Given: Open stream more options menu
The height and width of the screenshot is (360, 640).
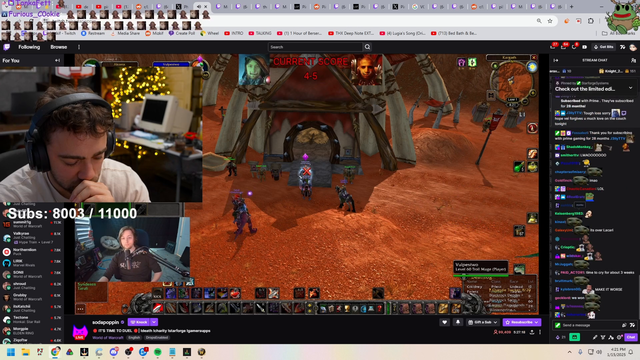Looking at the screenshot, I should tap(540, 332).
